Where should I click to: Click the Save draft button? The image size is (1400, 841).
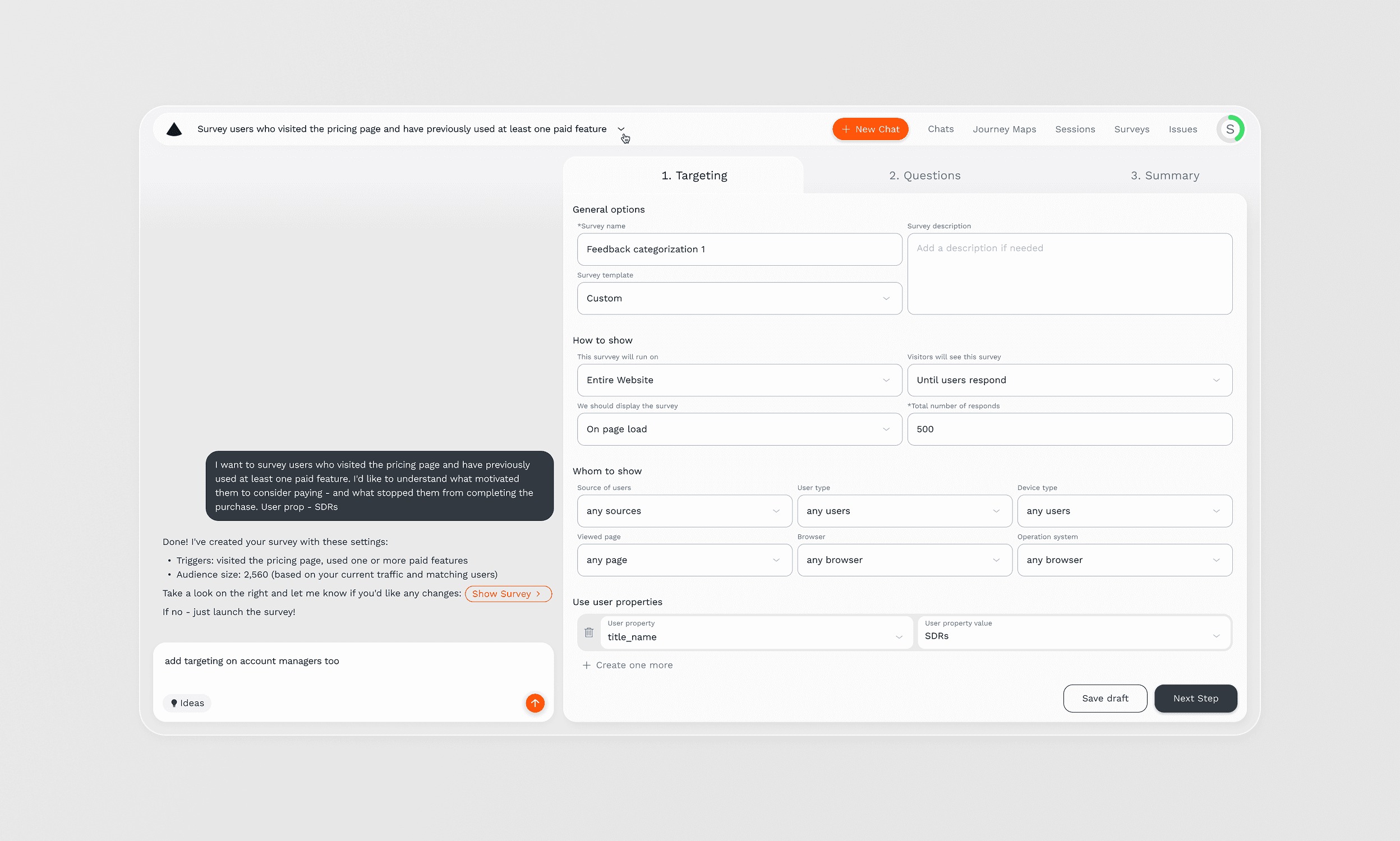click(1104, 698)
